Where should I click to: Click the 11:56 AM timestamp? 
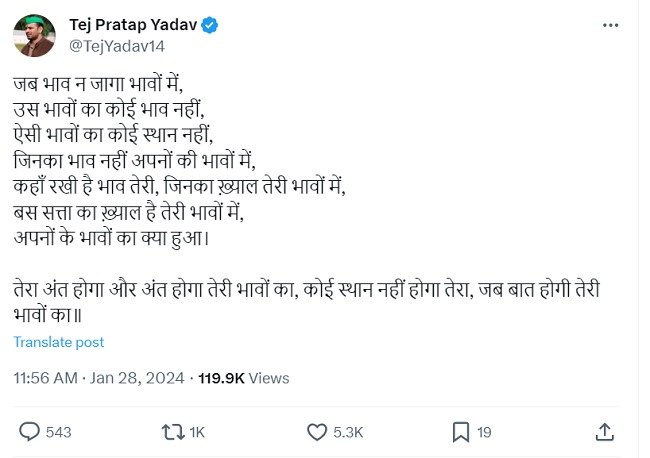(45, 378)
